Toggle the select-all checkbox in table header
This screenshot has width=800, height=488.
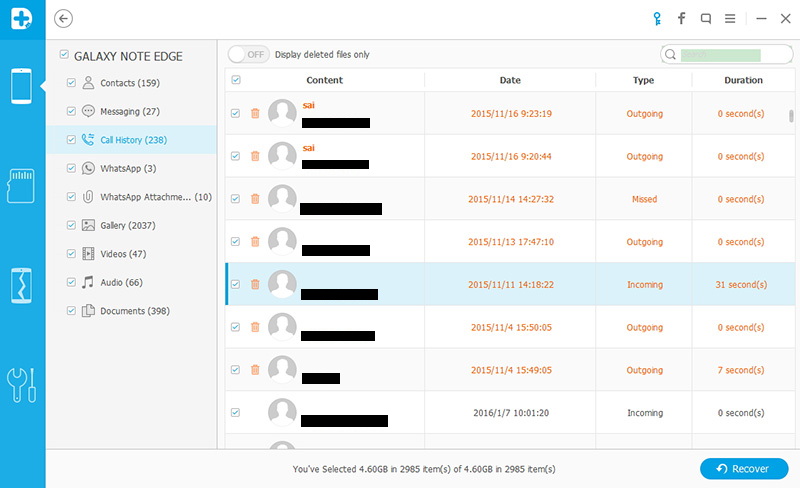click(x=236, y=80)
